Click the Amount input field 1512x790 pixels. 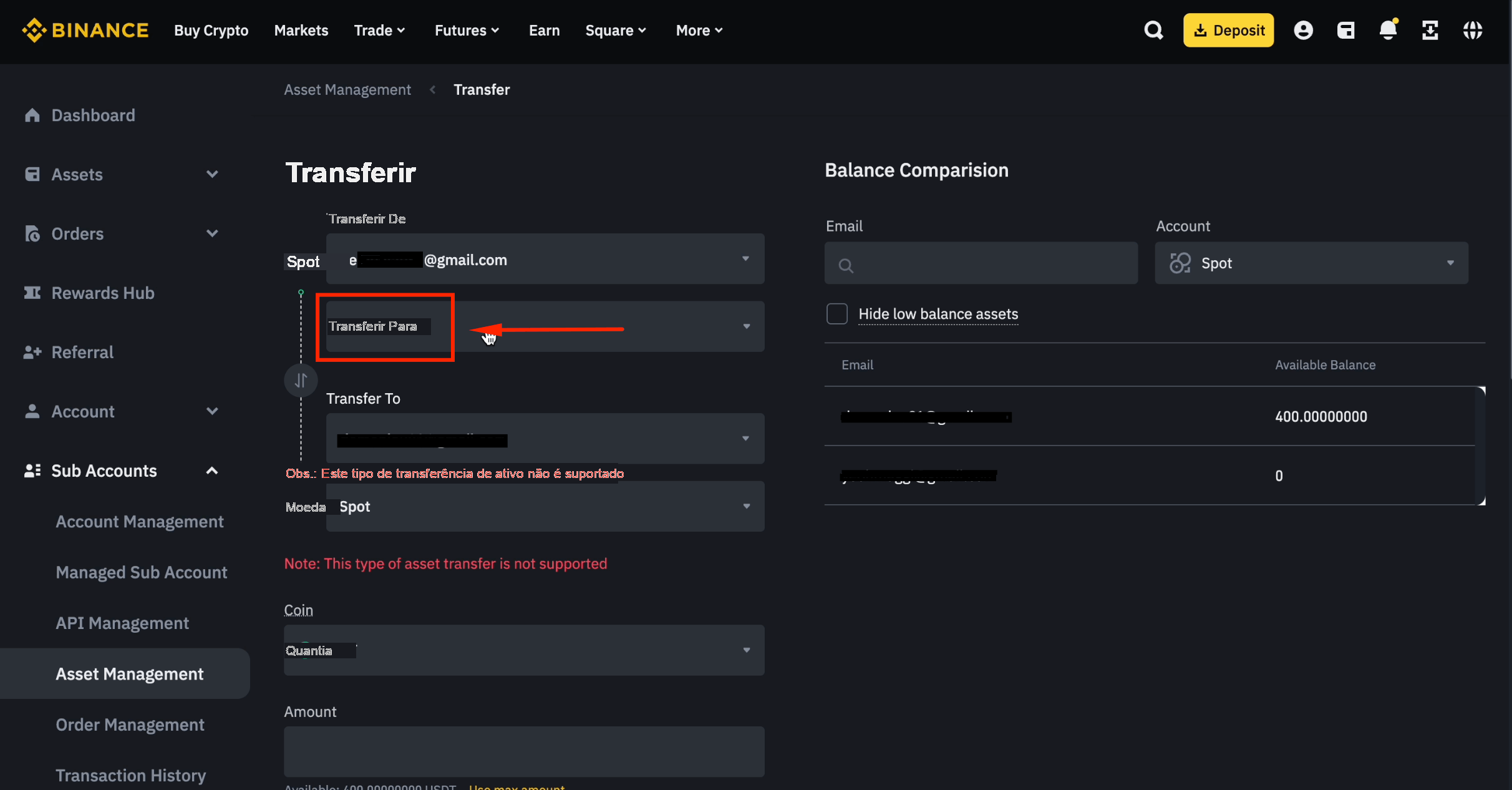[x=524, y=751]
